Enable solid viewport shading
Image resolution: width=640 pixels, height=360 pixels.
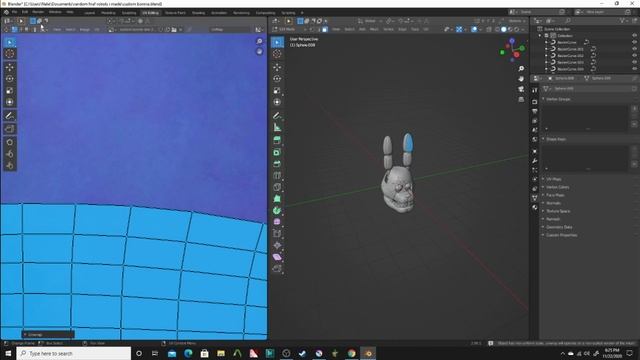point(504,29)
